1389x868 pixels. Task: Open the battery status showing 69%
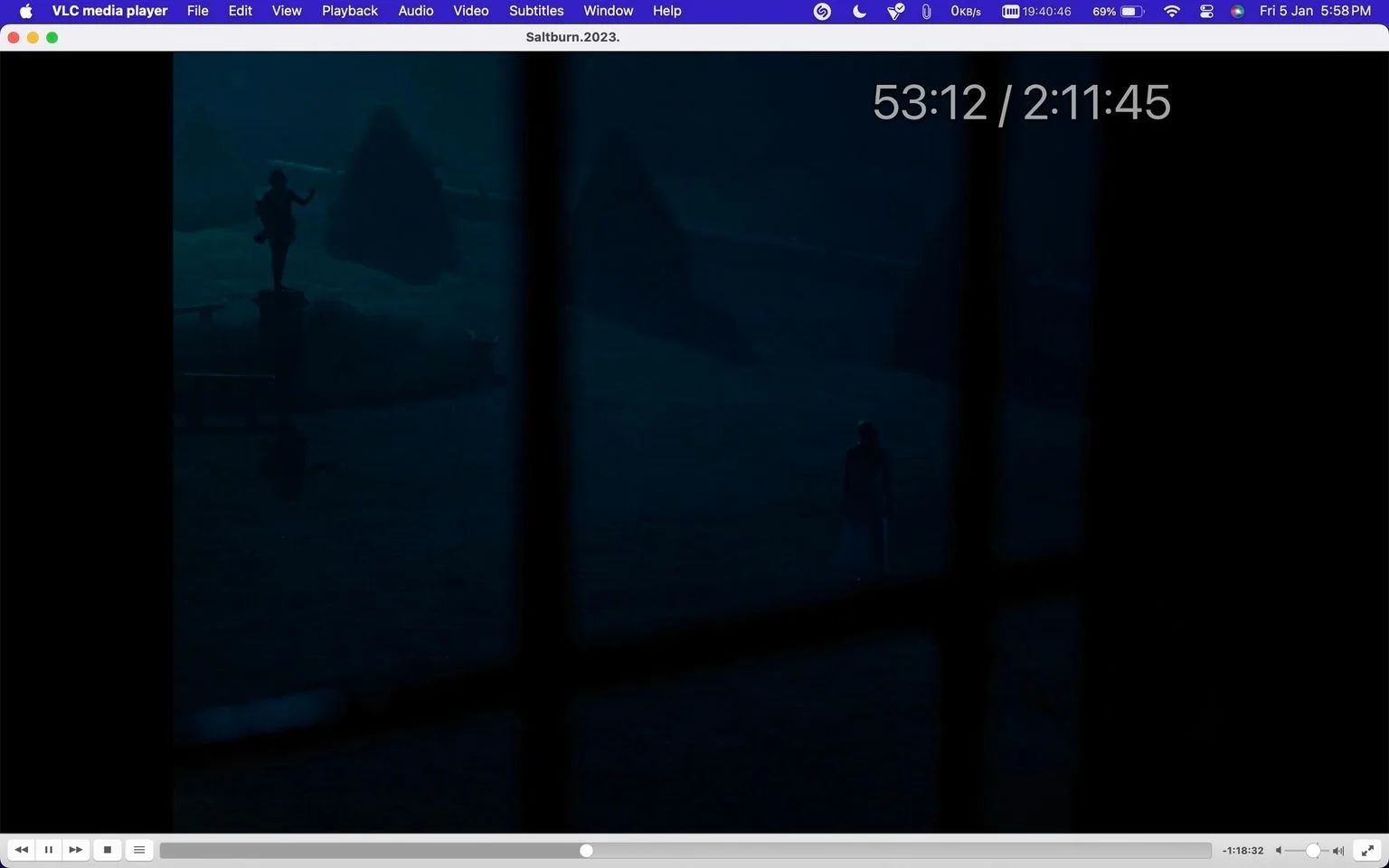coord(1119,11)
